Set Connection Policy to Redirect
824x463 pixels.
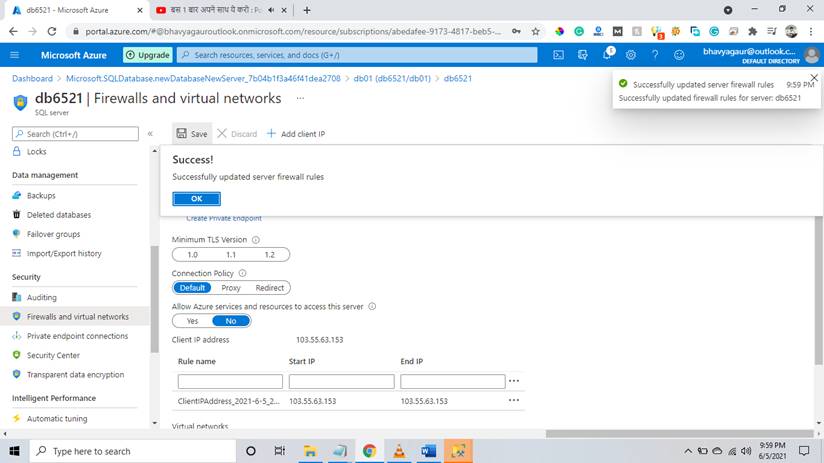point(270,287)
